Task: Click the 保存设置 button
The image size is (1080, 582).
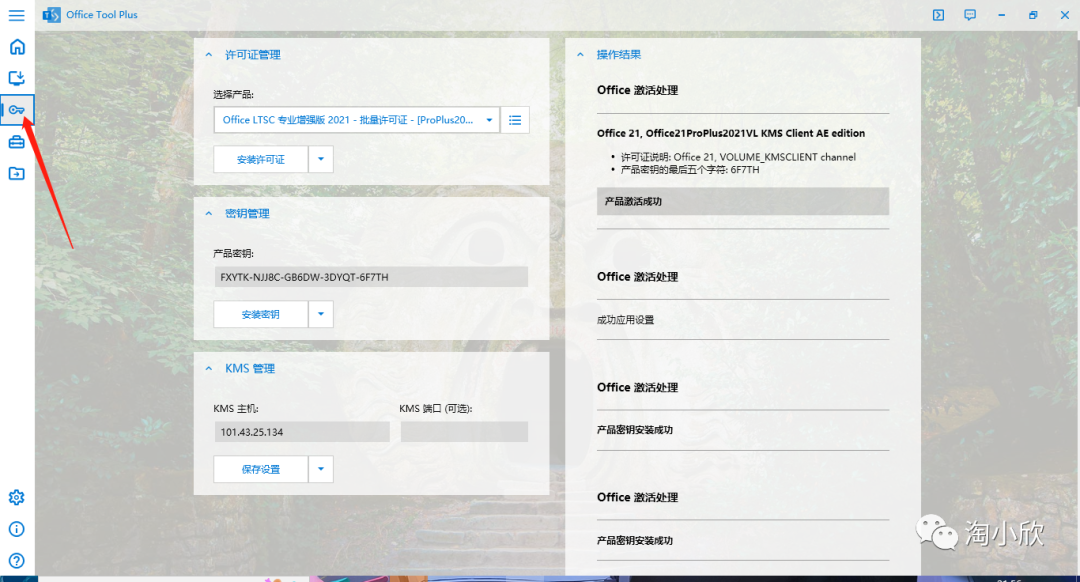Action: 260,469
